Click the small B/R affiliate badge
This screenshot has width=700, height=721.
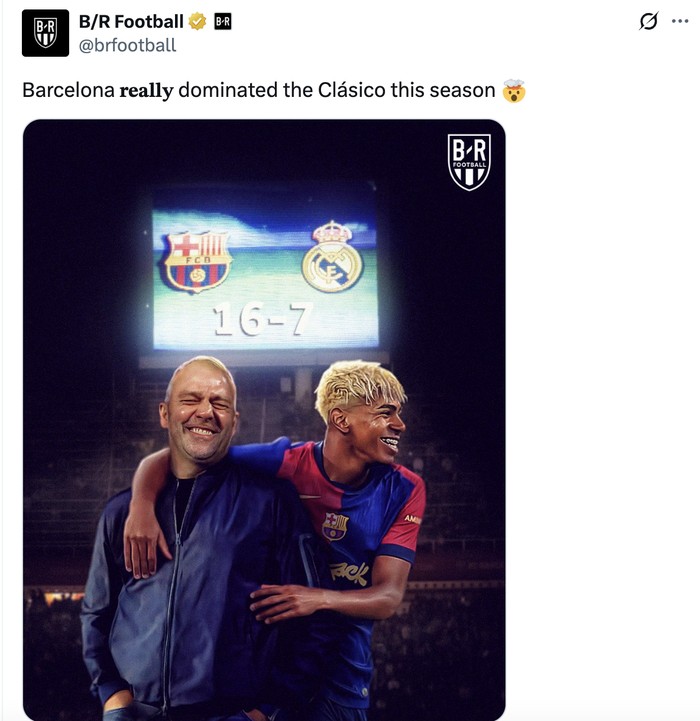click(222, 22)
